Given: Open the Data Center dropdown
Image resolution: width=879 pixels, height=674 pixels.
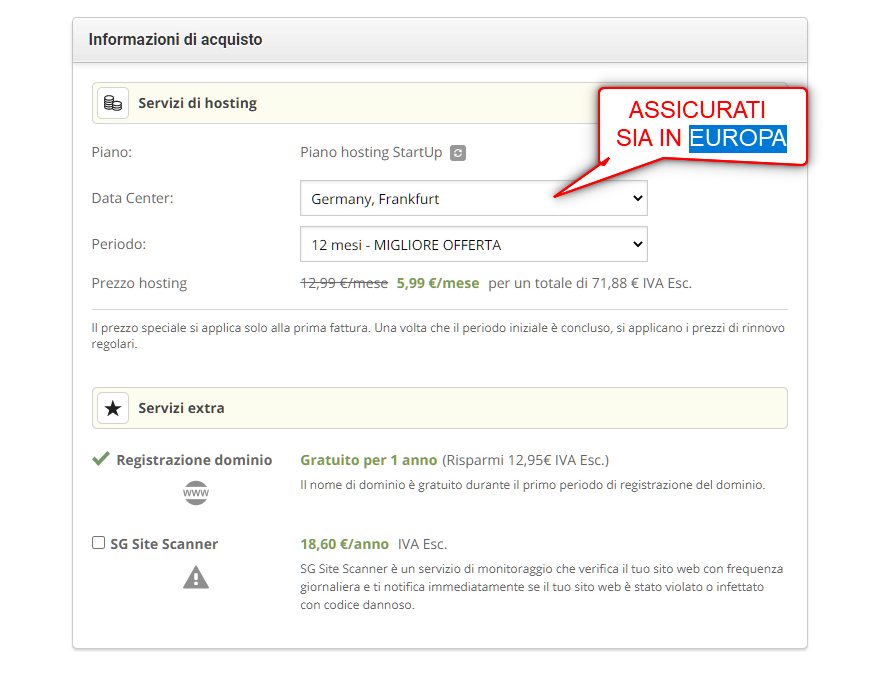Looking at the screenshot, I should click(474, 198).
